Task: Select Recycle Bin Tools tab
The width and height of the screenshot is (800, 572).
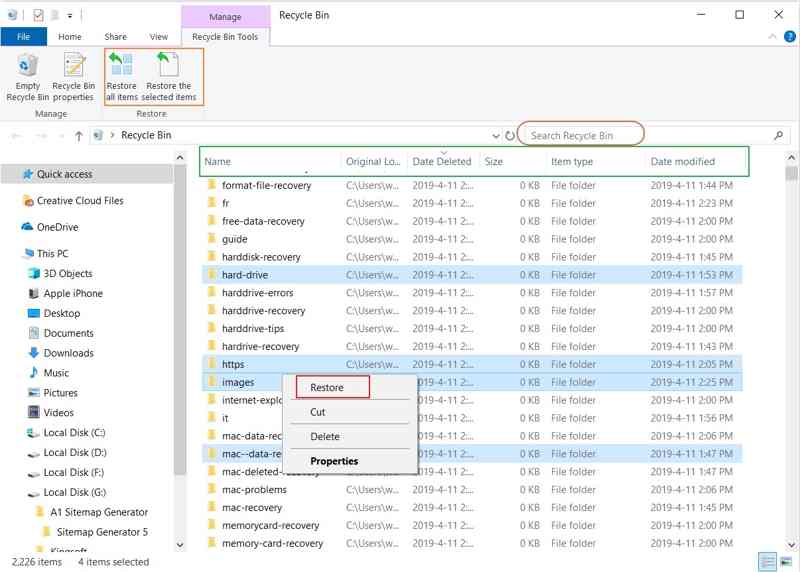Action: (225, 37)
